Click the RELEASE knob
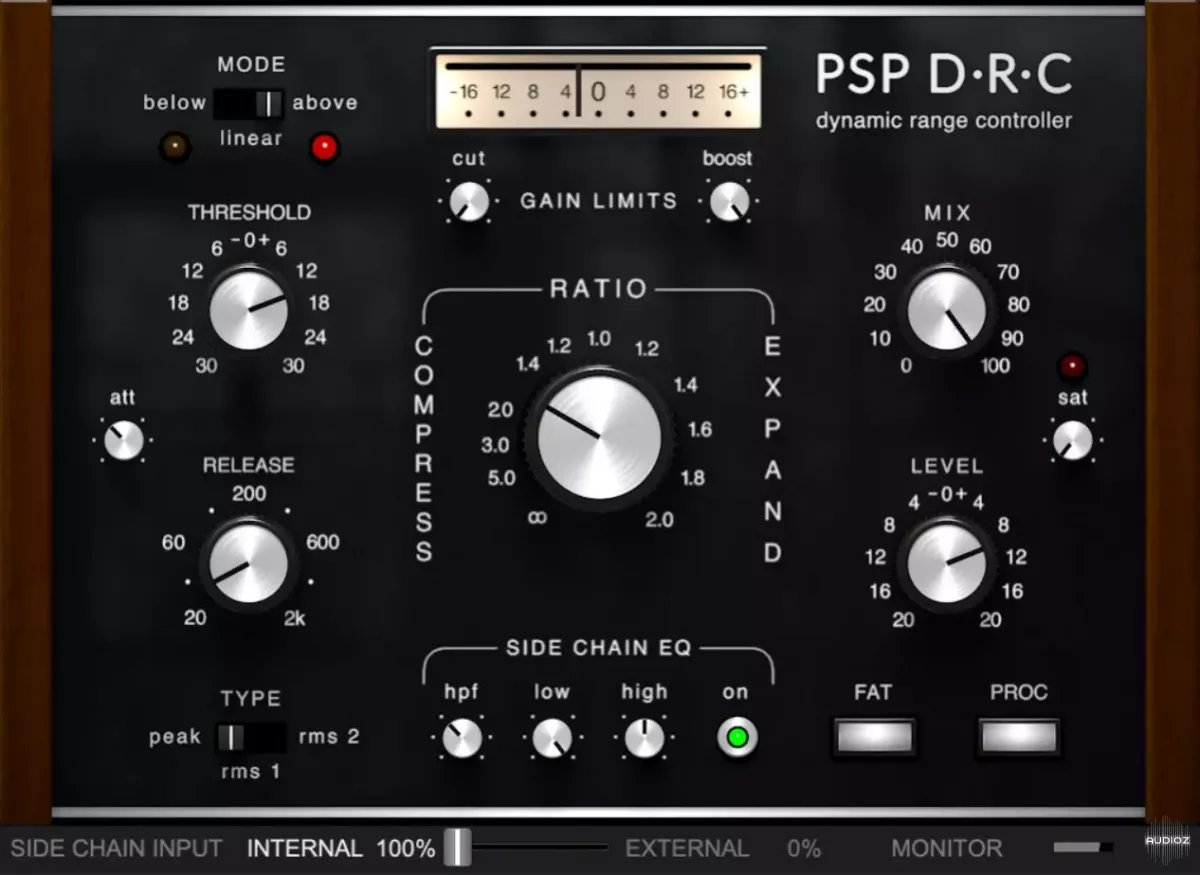The width and height of the screenshot is (1200, 875). (x=248, y=563)
